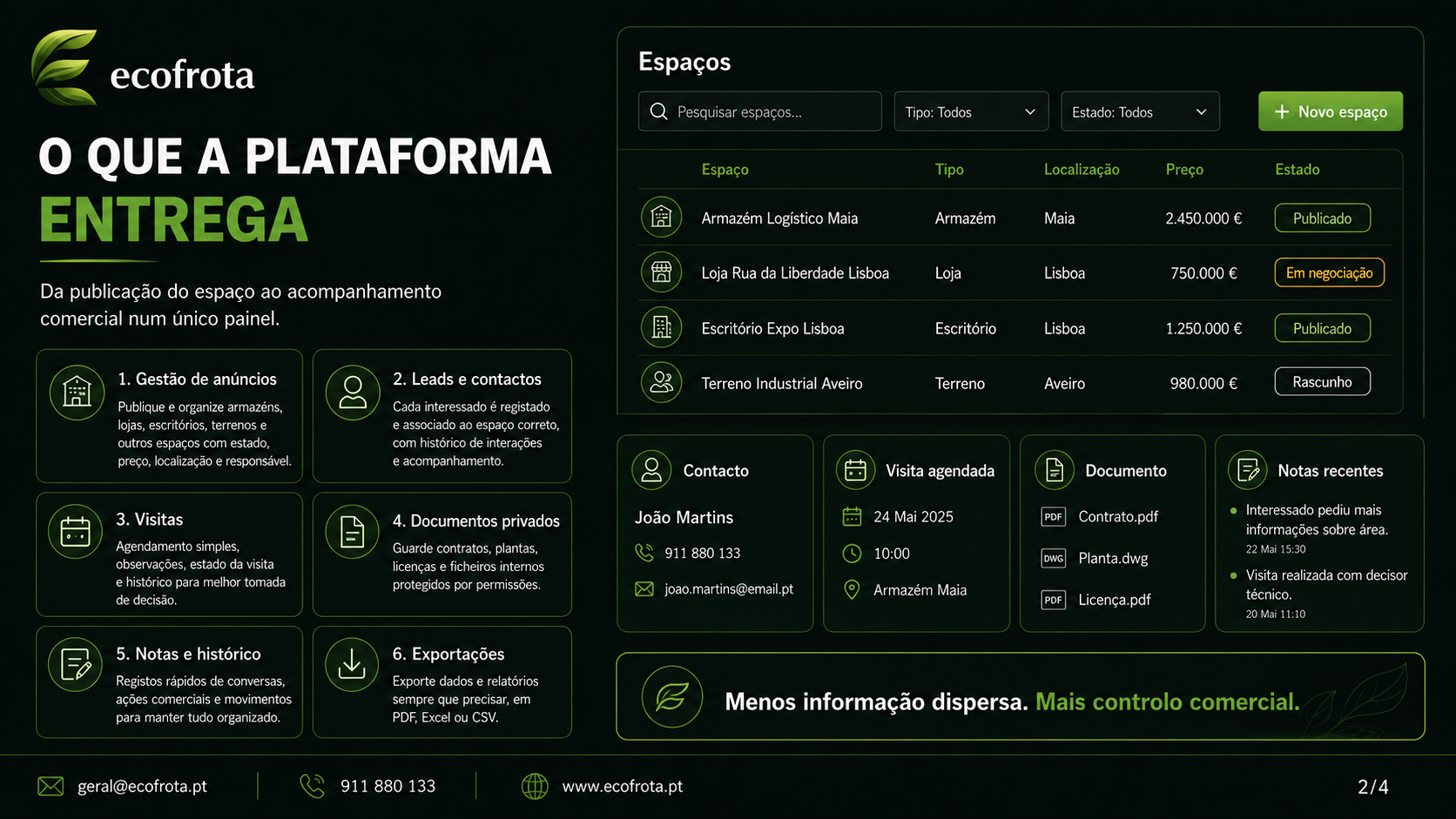Screen dimensions: 1456x819
Task: Select the Terreno Industrial Aveiro name
Action: (782, 384)
